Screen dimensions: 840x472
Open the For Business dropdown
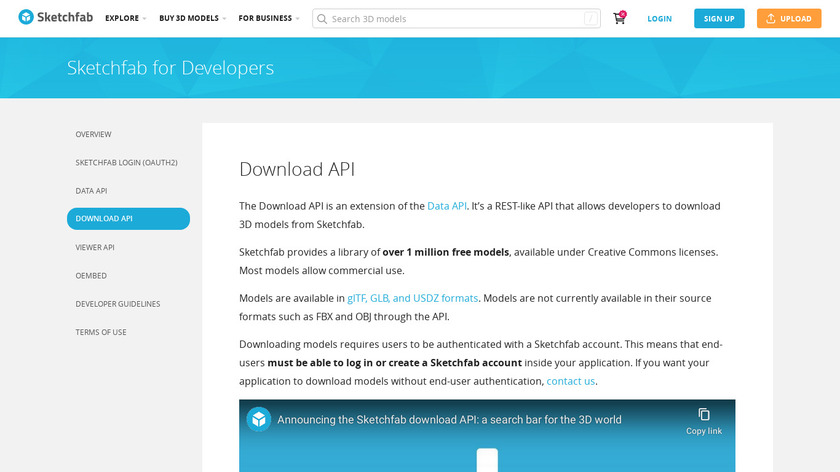[268, 18]
